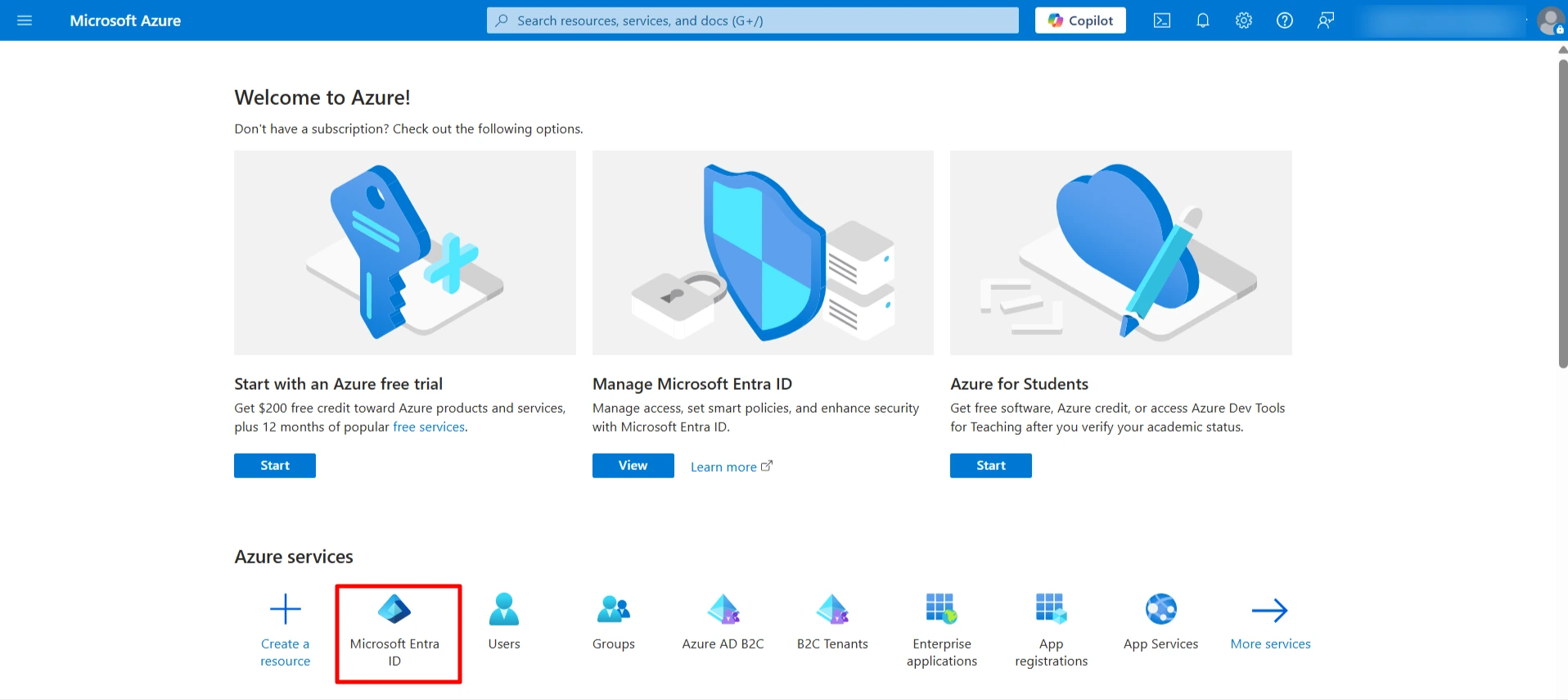This screenshot has width=1568, height=700.
Task: Open Azure AD B2C service icon
Action: tap(723, 609)
